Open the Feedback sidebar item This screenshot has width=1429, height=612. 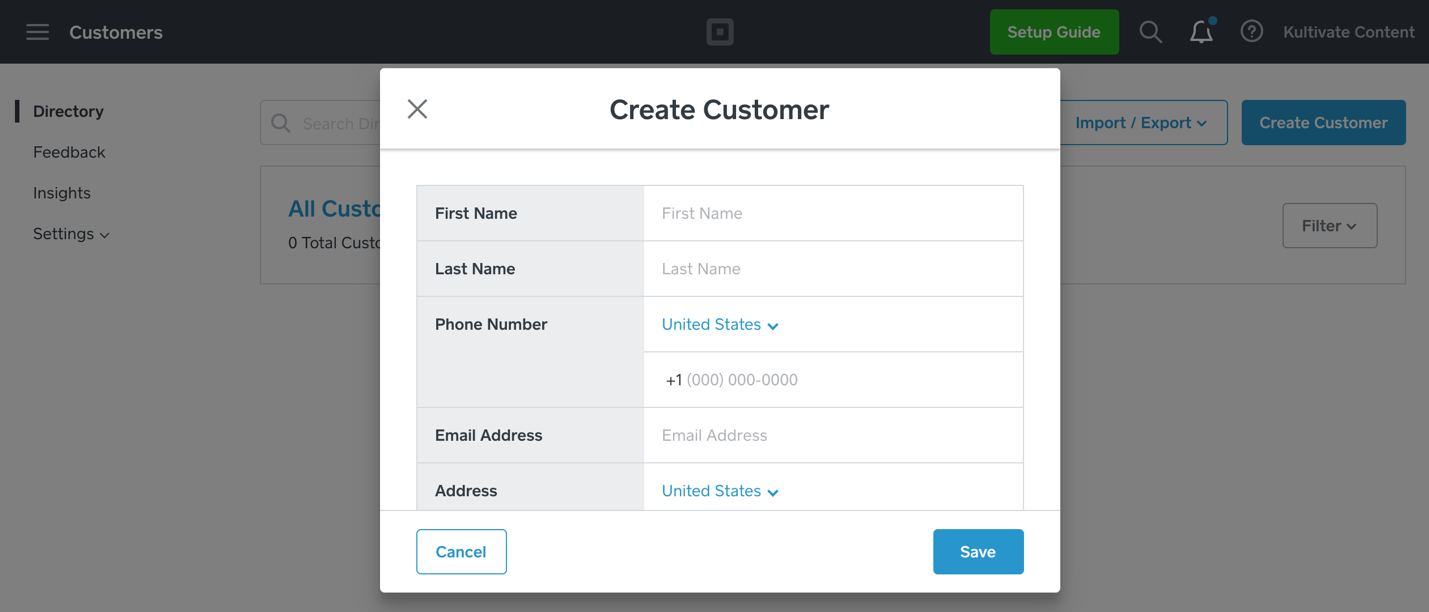click(x=69, y=152)
